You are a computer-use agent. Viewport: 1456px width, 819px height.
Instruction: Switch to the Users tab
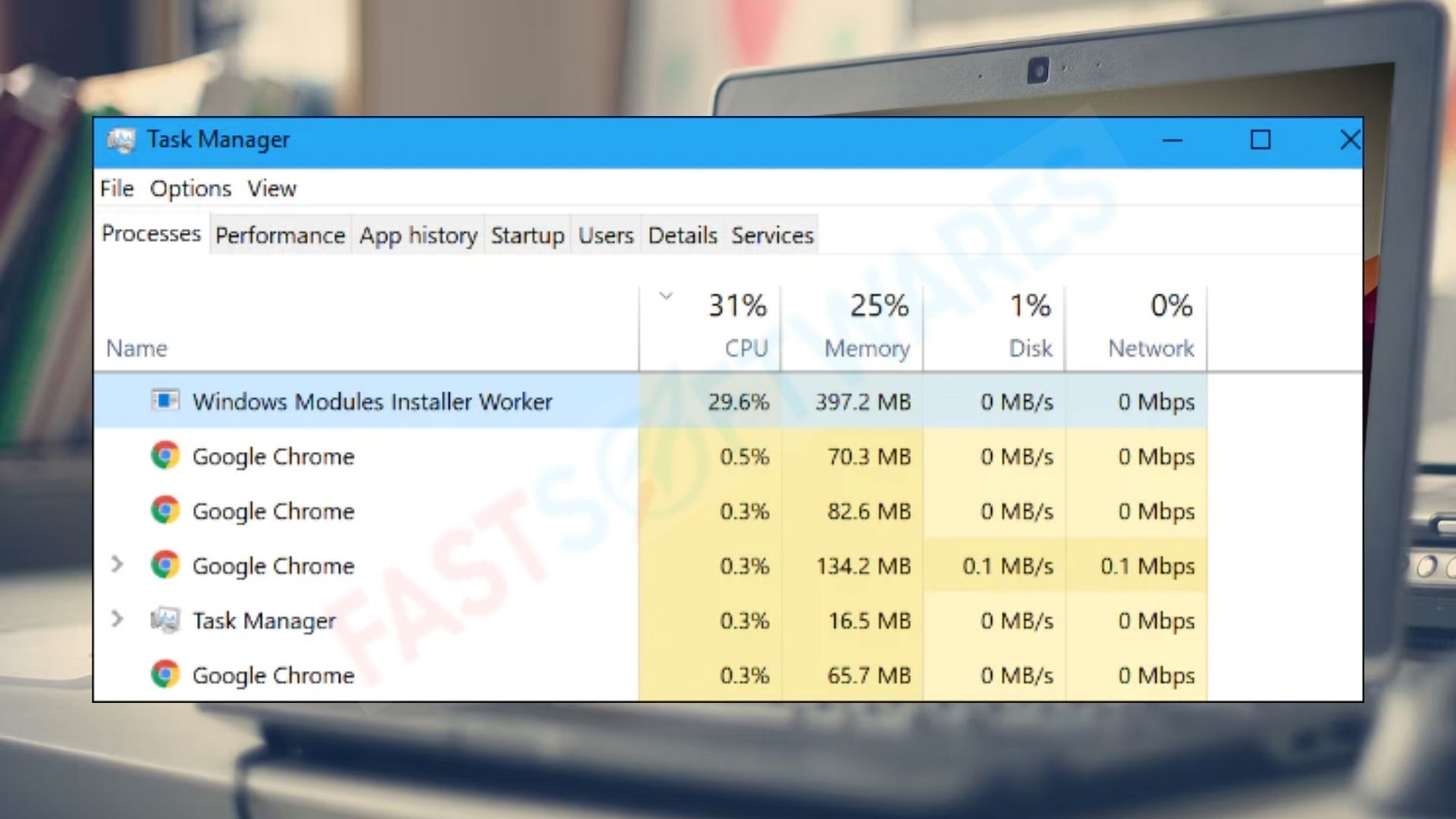pos(606,236)
